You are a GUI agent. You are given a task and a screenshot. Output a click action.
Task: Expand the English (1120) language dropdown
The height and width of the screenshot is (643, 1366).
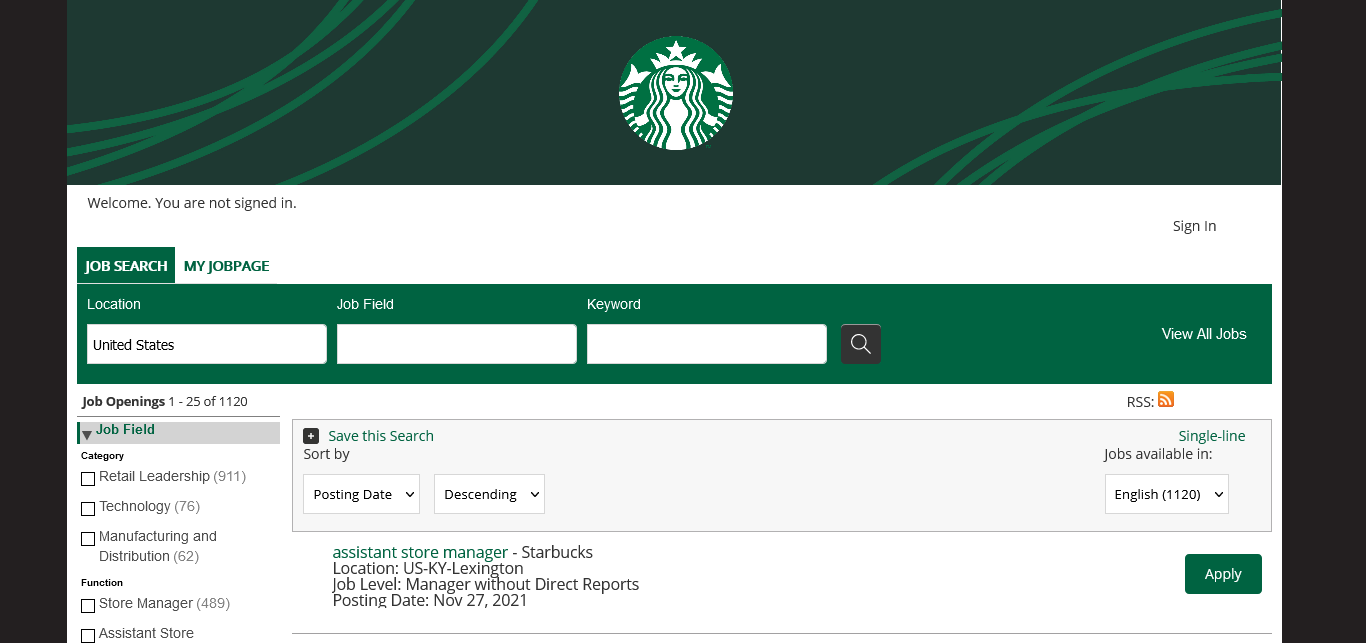pos(1166,494)
